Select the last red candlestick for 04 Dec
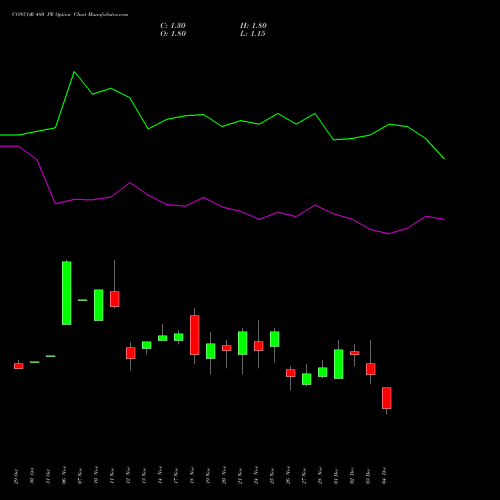The height and width of the screenshot is (500, 500). pyautogui.click(x=387, y=398)
